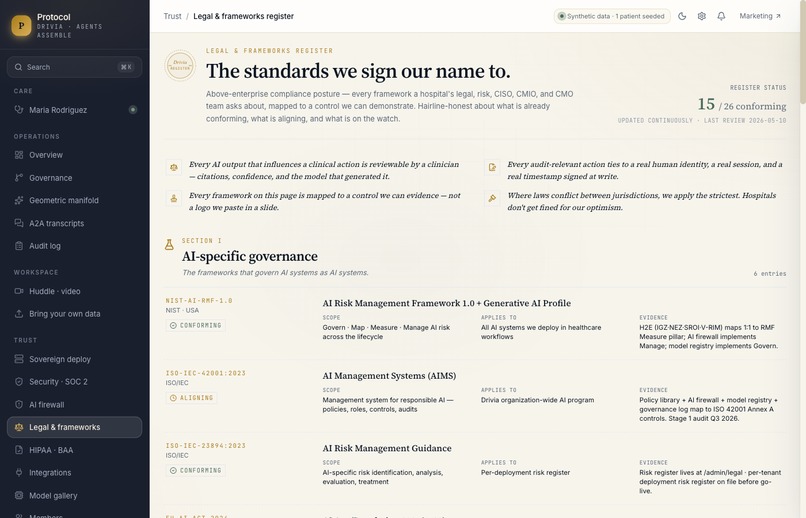The image size is (806, 518).
Task: Click Synthetic data patient seeded badge
Action: tap(612, 16)
